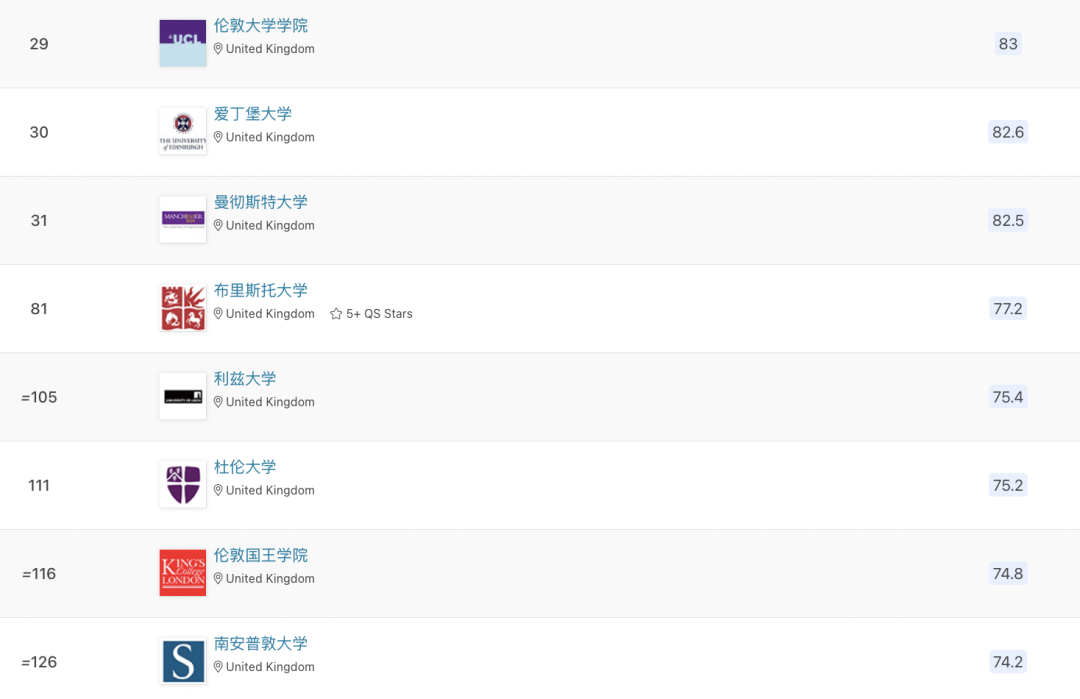Open the 爱丁堡大学 university link

[253, 114]
